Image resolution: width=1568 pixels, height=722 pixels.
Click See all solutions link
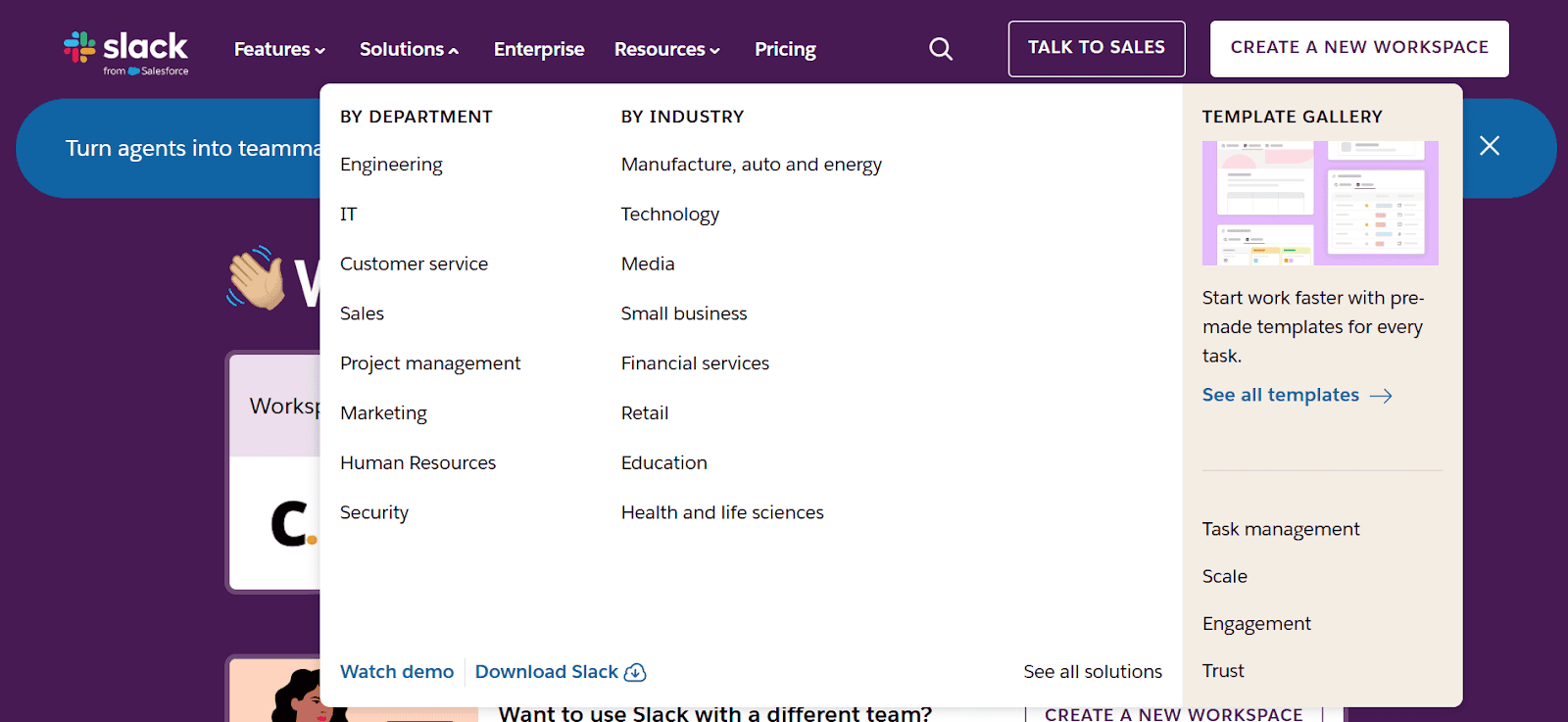[x=1093, y=672]
